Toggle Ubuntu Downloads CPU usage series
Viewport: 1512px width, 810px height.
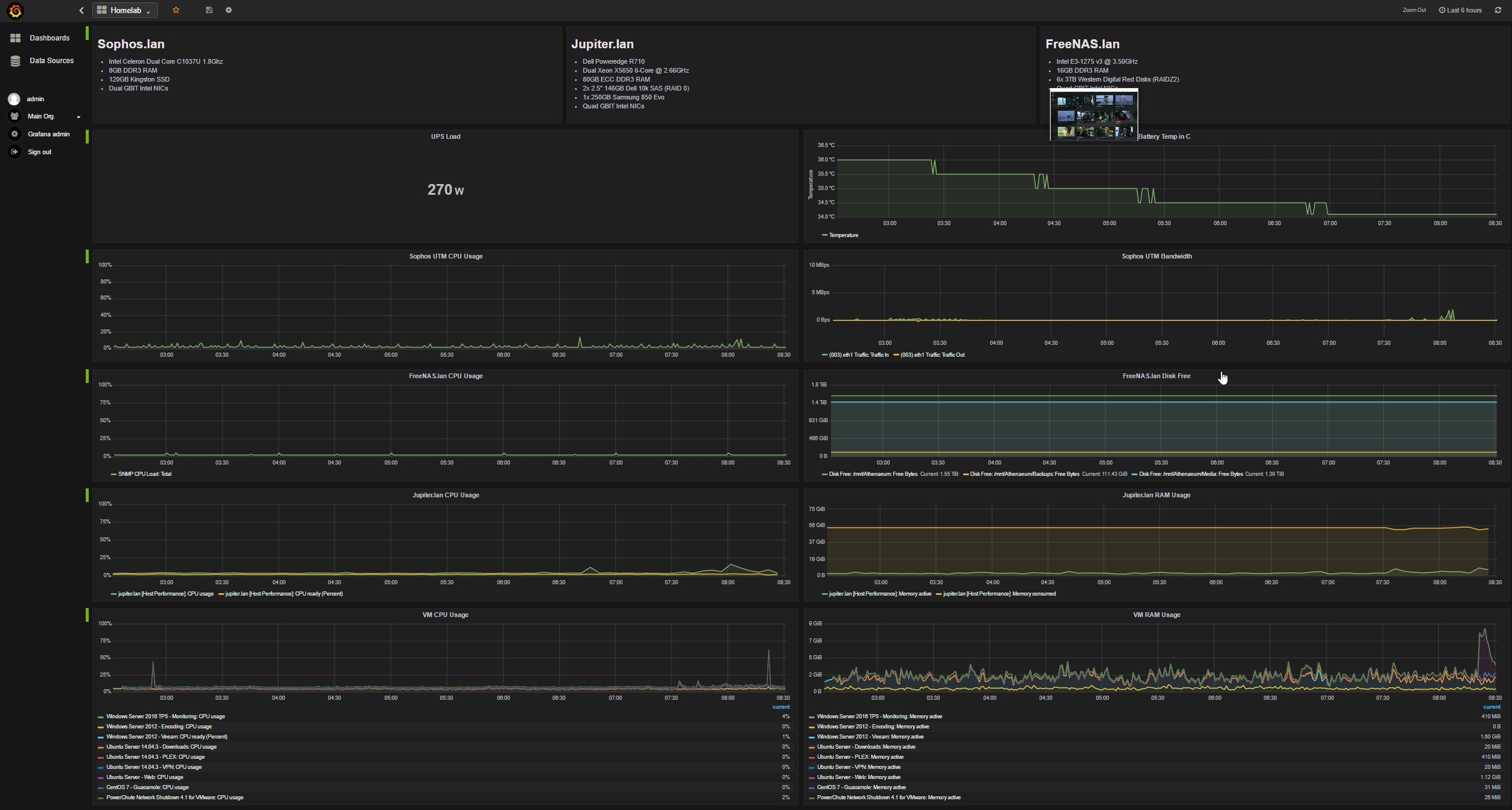coord(161,747)
